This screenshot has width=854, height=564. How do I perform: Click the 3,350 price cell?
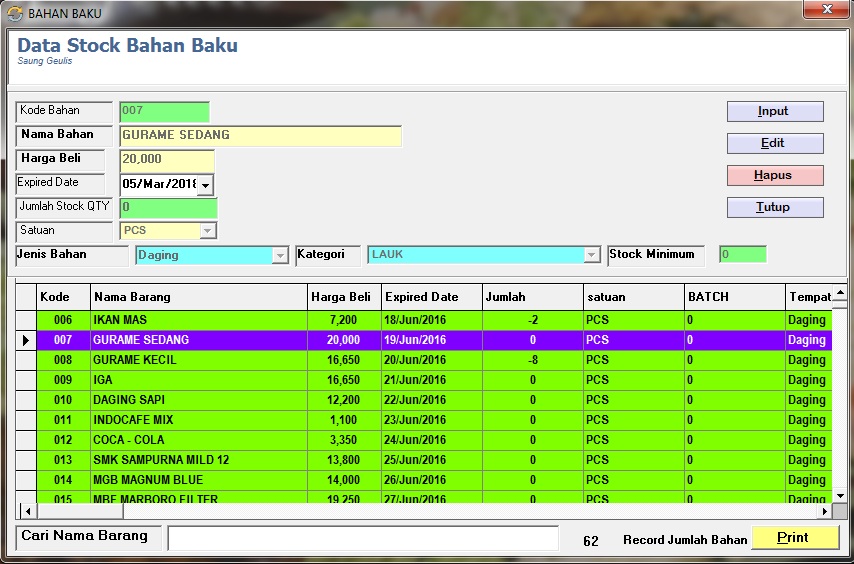click(x=344, y=440)
